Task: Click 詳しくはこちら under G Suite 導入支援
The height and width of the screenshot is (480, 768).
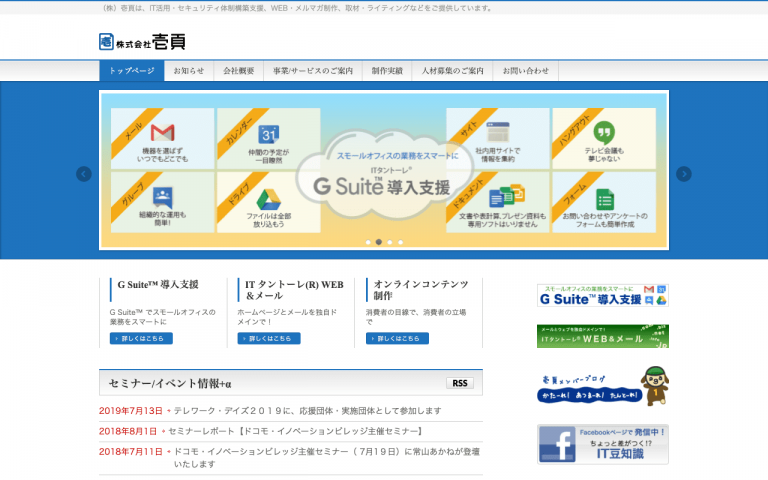Action: (141, 338)
